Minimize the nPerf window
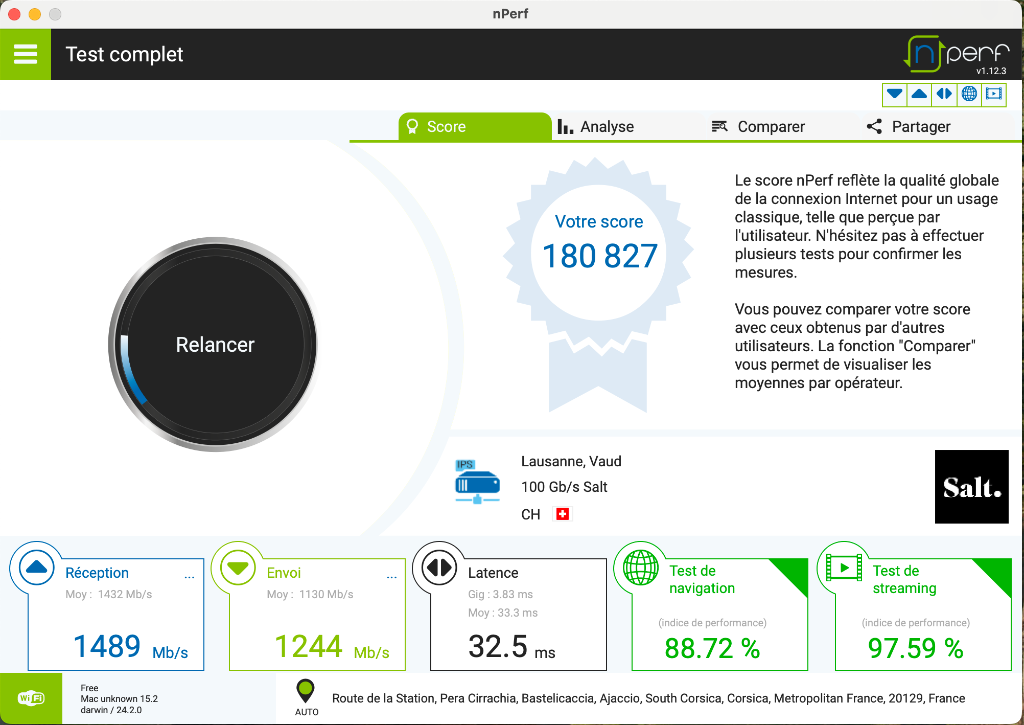The height and width of the screenshot is (725, 1024). click(35, 14)
